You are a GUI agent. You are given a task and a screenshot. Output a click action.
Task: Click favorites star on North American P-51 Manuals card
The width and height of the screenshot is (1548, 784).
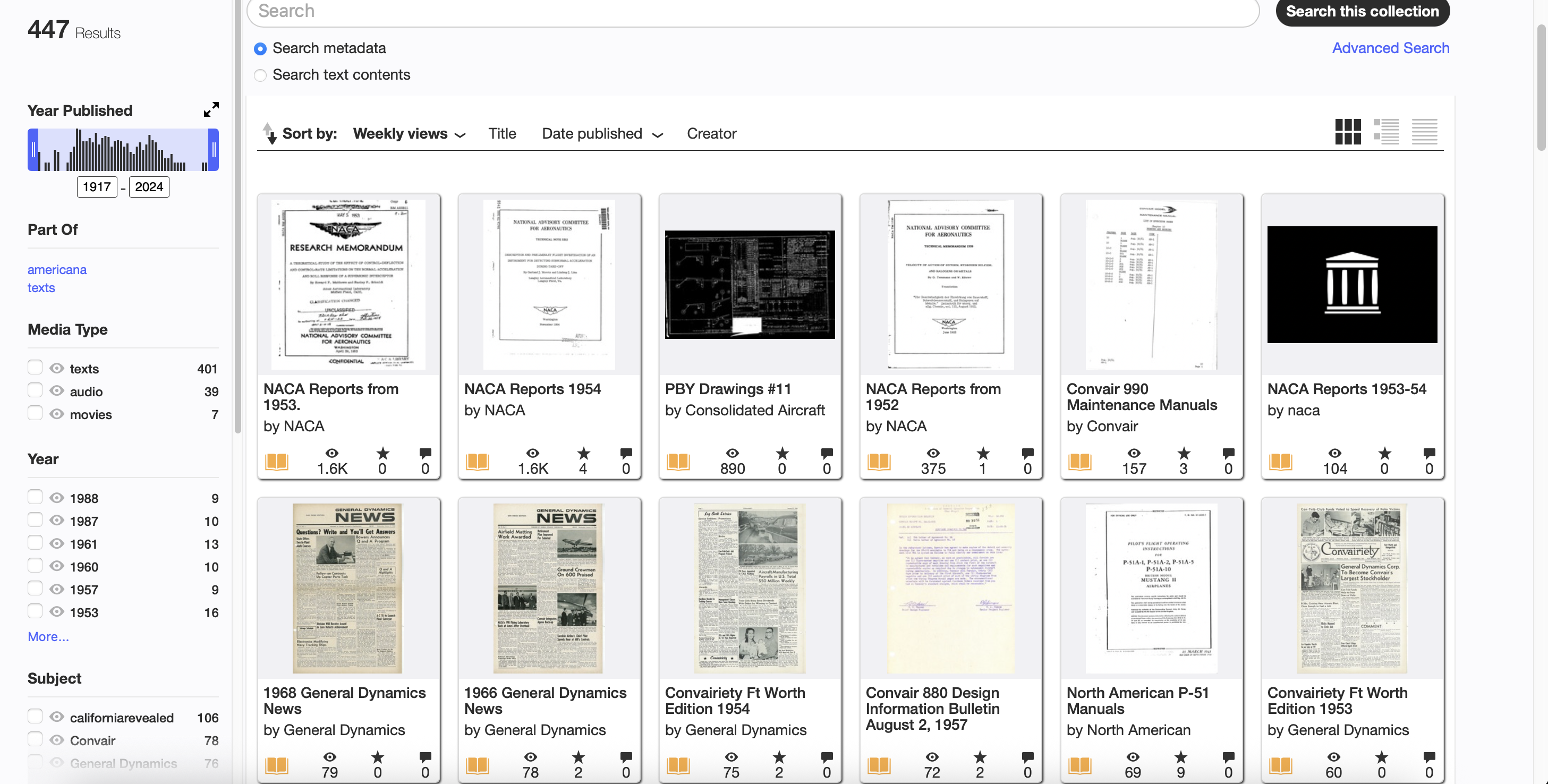[x=1180, y=757]
